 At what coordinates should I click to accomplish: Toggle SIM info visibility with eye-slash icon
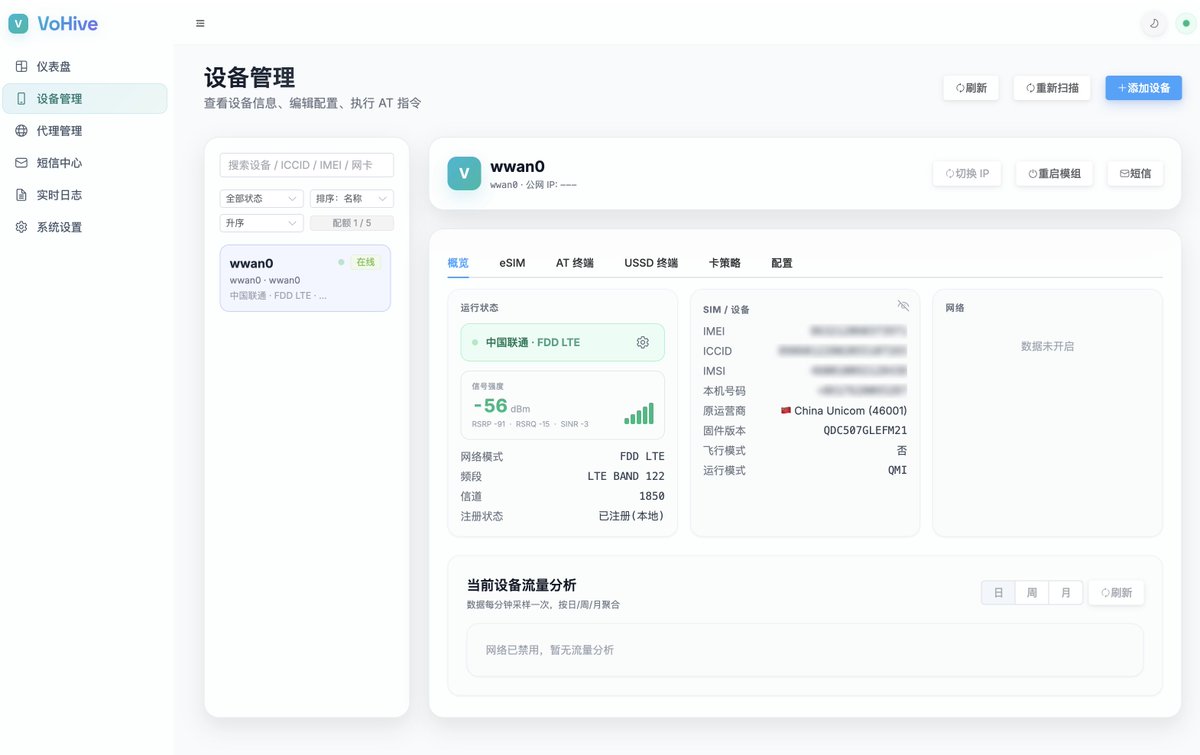903,305
